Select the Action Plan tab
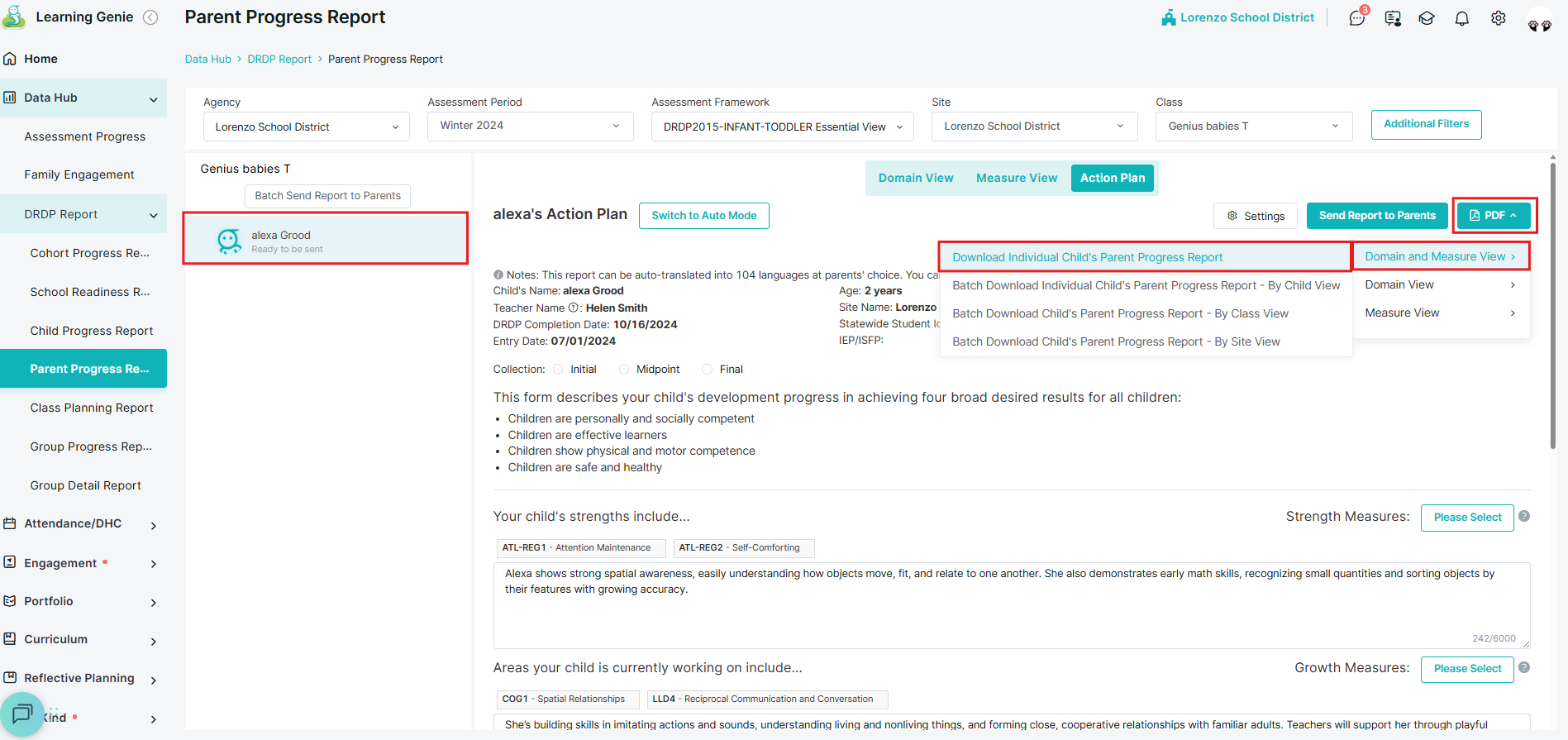 [x=1113, y=178]
